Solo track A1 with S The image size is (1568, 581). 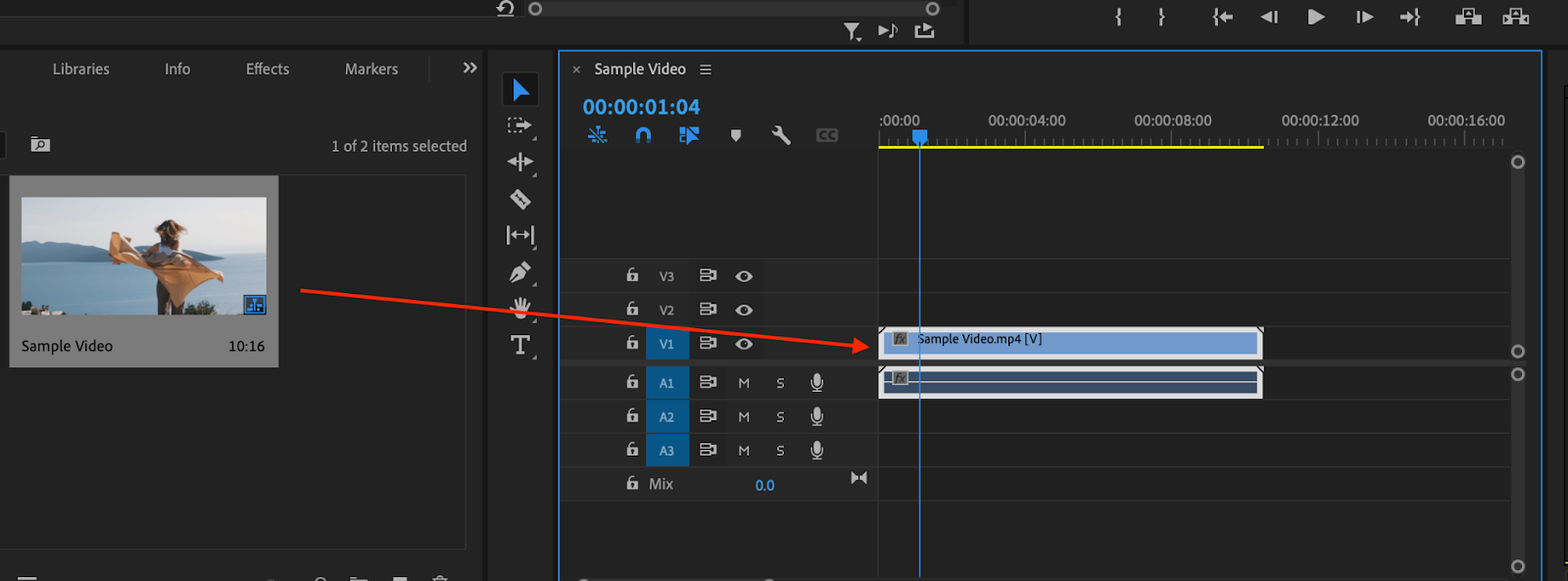click(780, 383)
